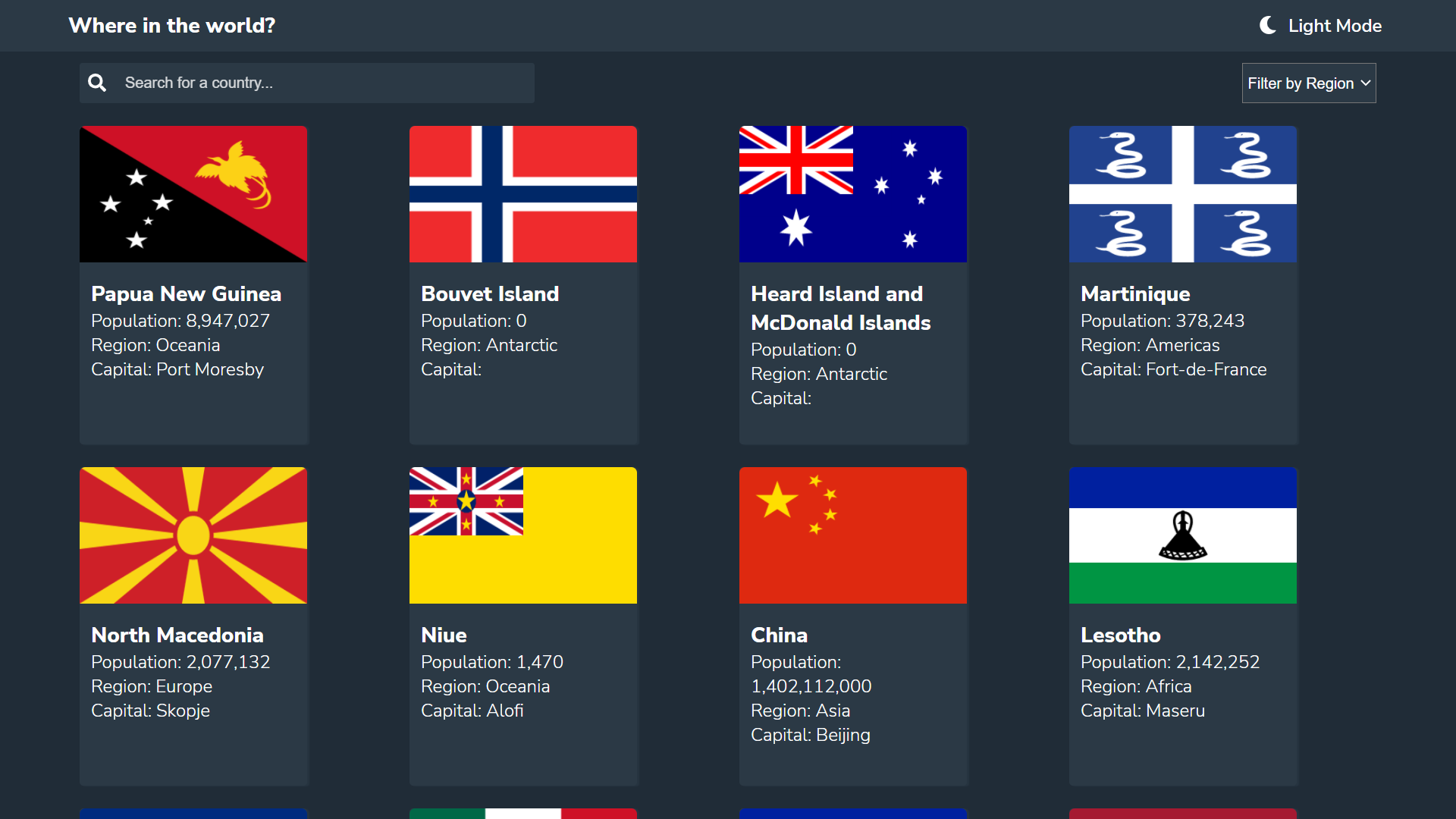Open the China red flag image
This screenshot has width=1456, height=819.
[853, 535]
